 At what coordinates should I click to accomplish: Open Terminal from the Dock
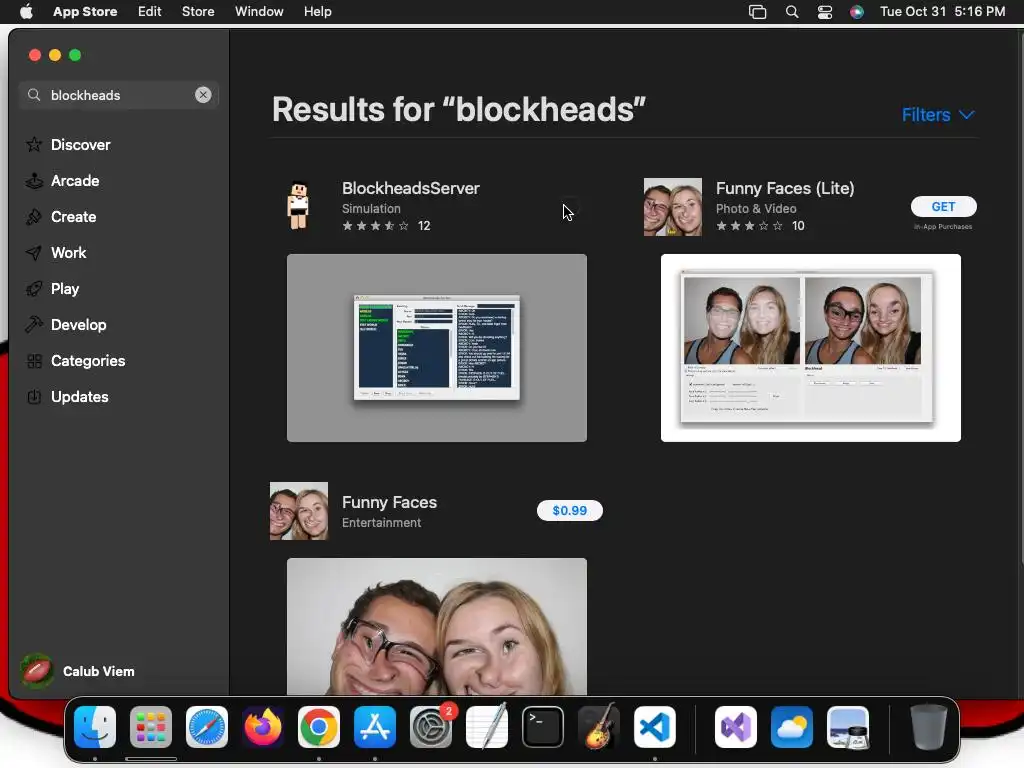[x=543, y=727]
